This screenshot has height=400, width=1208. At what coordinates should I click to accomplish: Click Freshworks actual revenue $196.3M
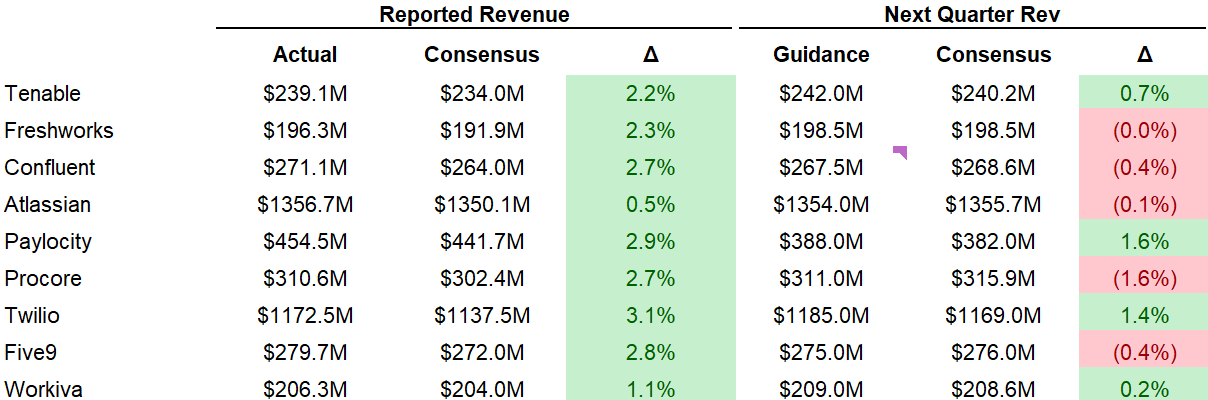(305, 131)
